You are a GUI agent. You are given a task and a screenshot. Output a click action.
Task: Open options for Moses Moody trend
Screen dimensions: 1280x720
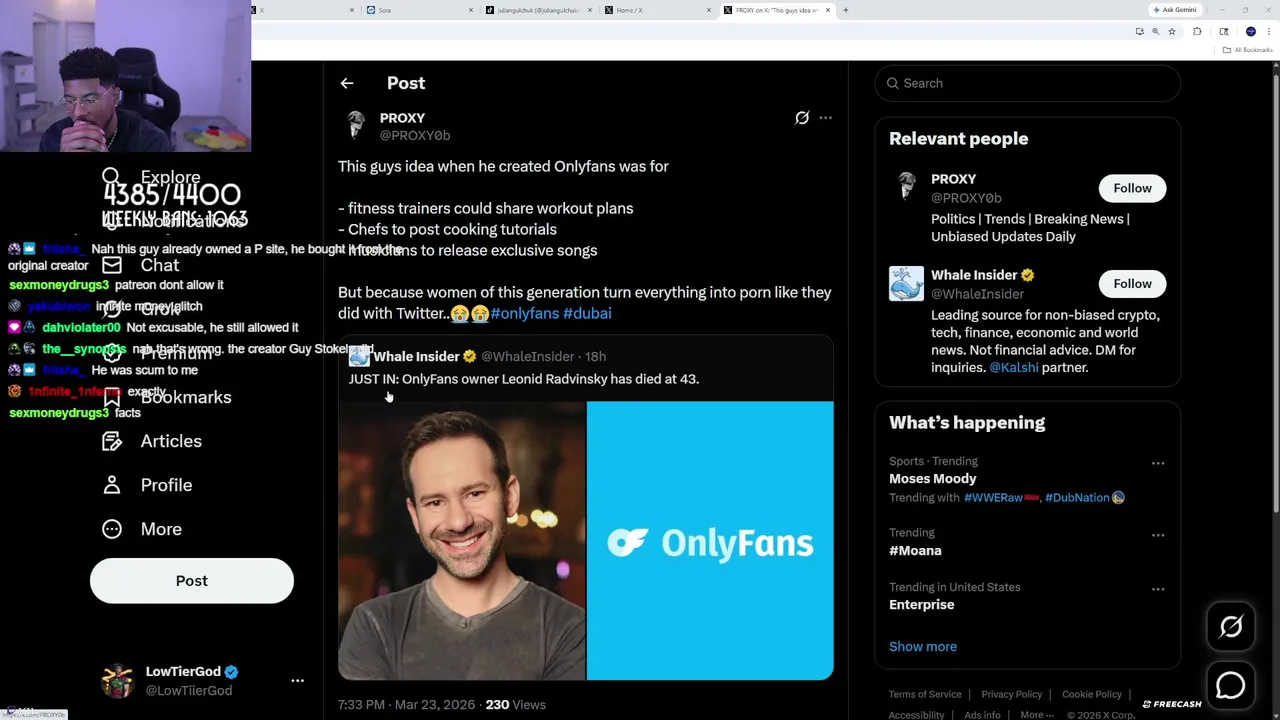1158,463
